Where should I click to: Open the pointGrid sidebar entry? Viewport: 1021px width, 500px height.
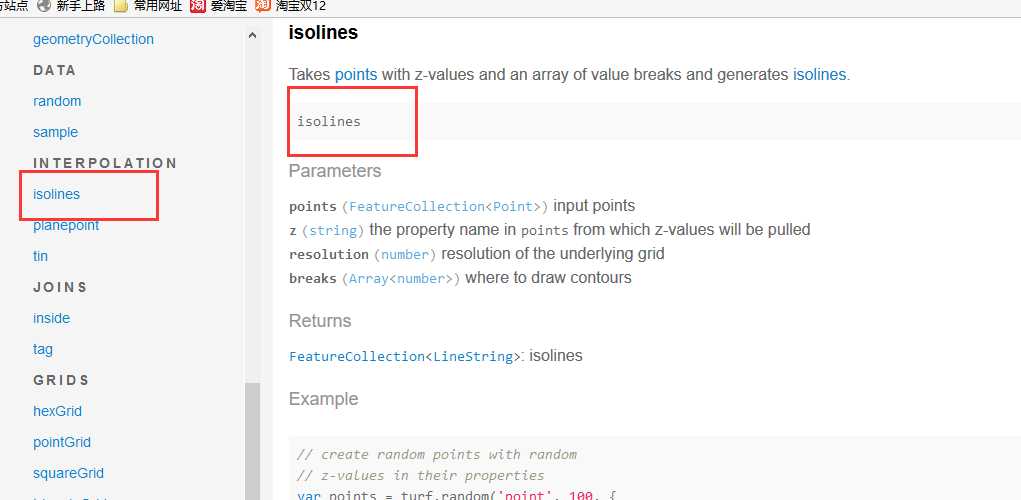pos(62,442)
